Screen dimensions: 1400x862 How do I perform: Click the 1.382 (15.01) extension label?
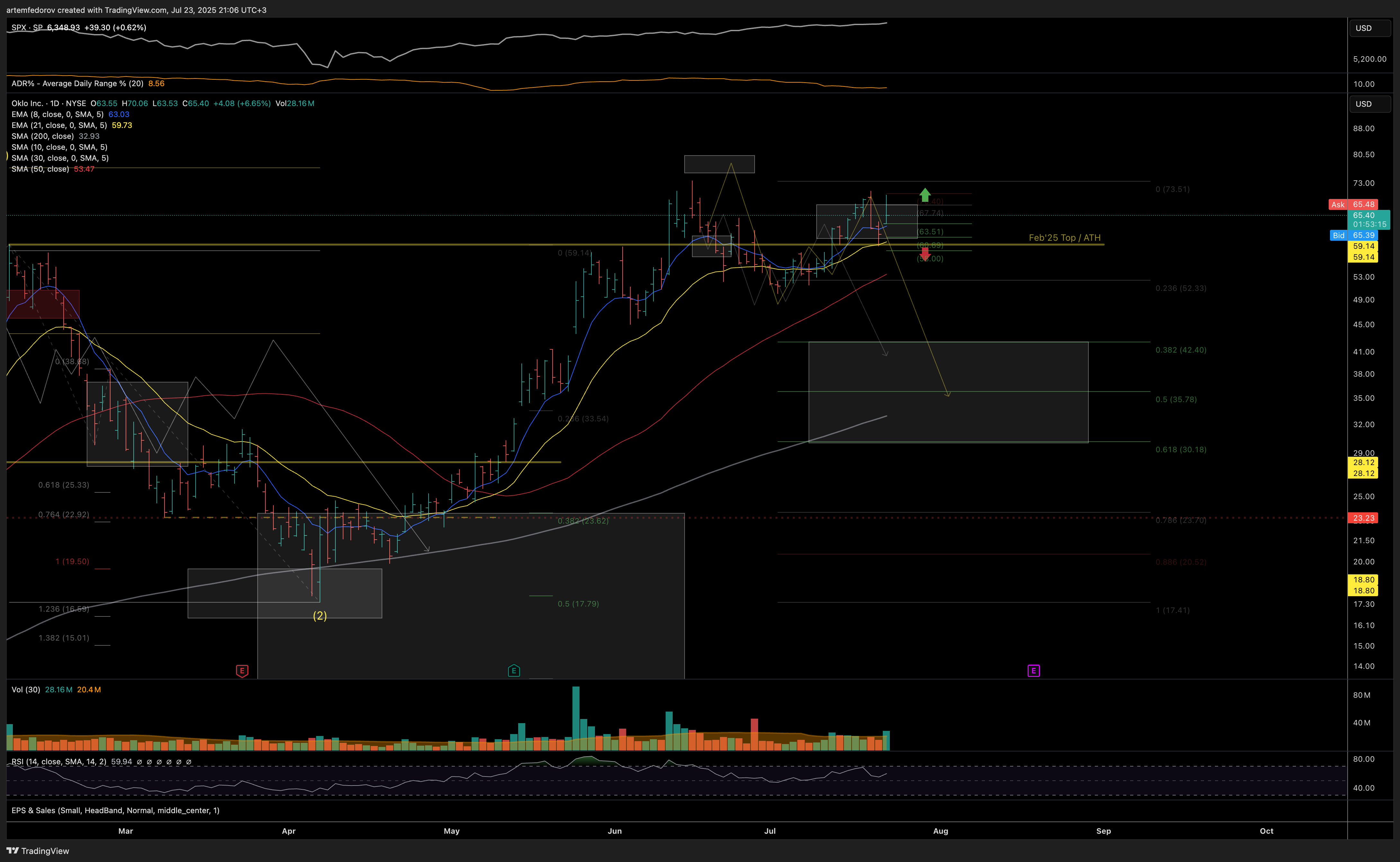[64, 638]
